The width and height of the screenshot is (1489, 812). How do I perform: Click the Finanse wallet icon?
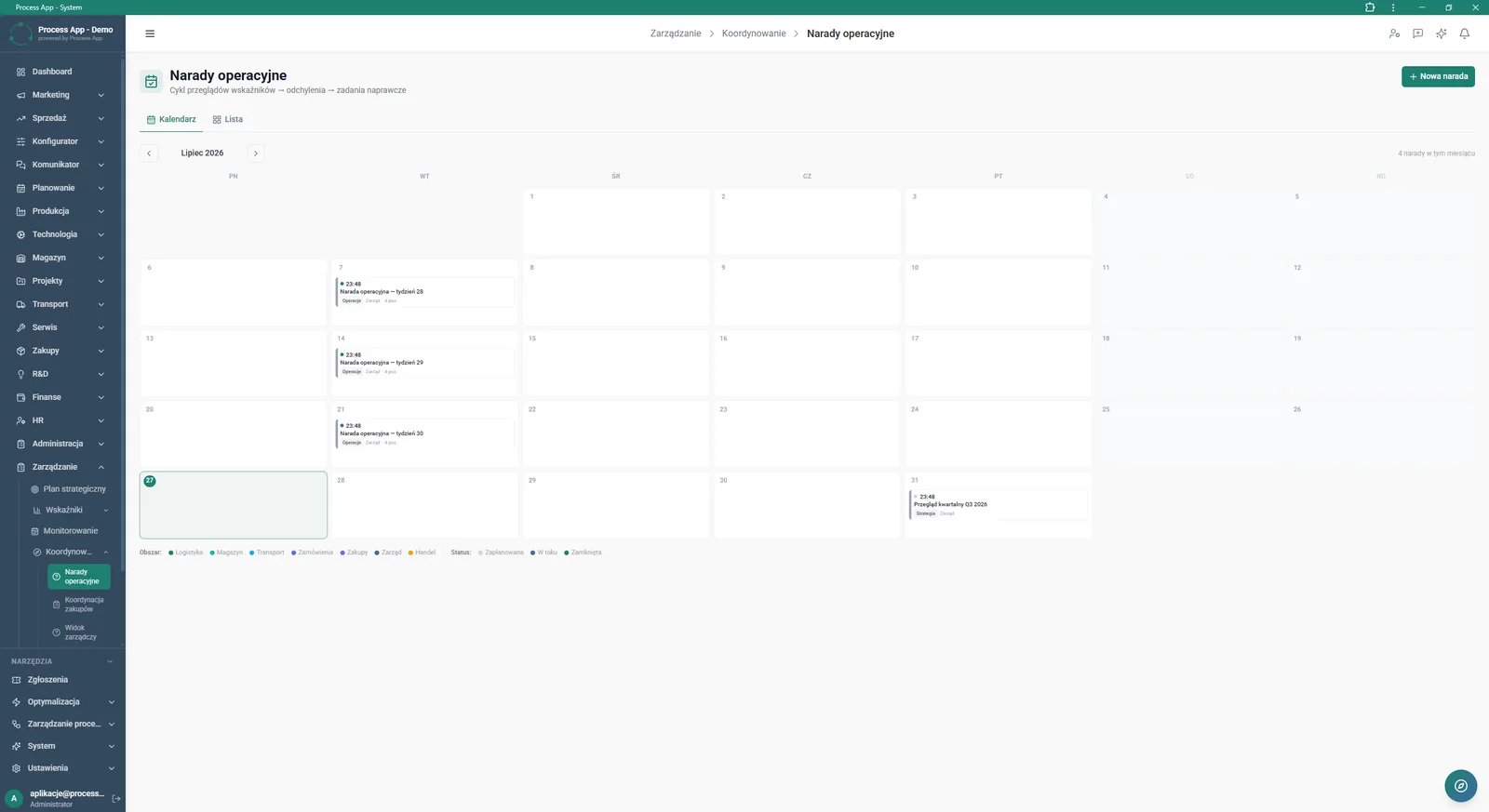(20, 397)
